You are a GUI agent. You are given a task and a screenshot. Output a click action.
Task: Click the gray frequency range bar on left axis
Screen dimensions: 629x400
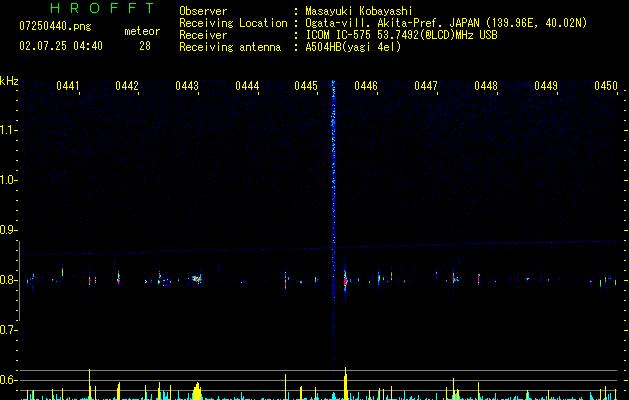point(19,281)
